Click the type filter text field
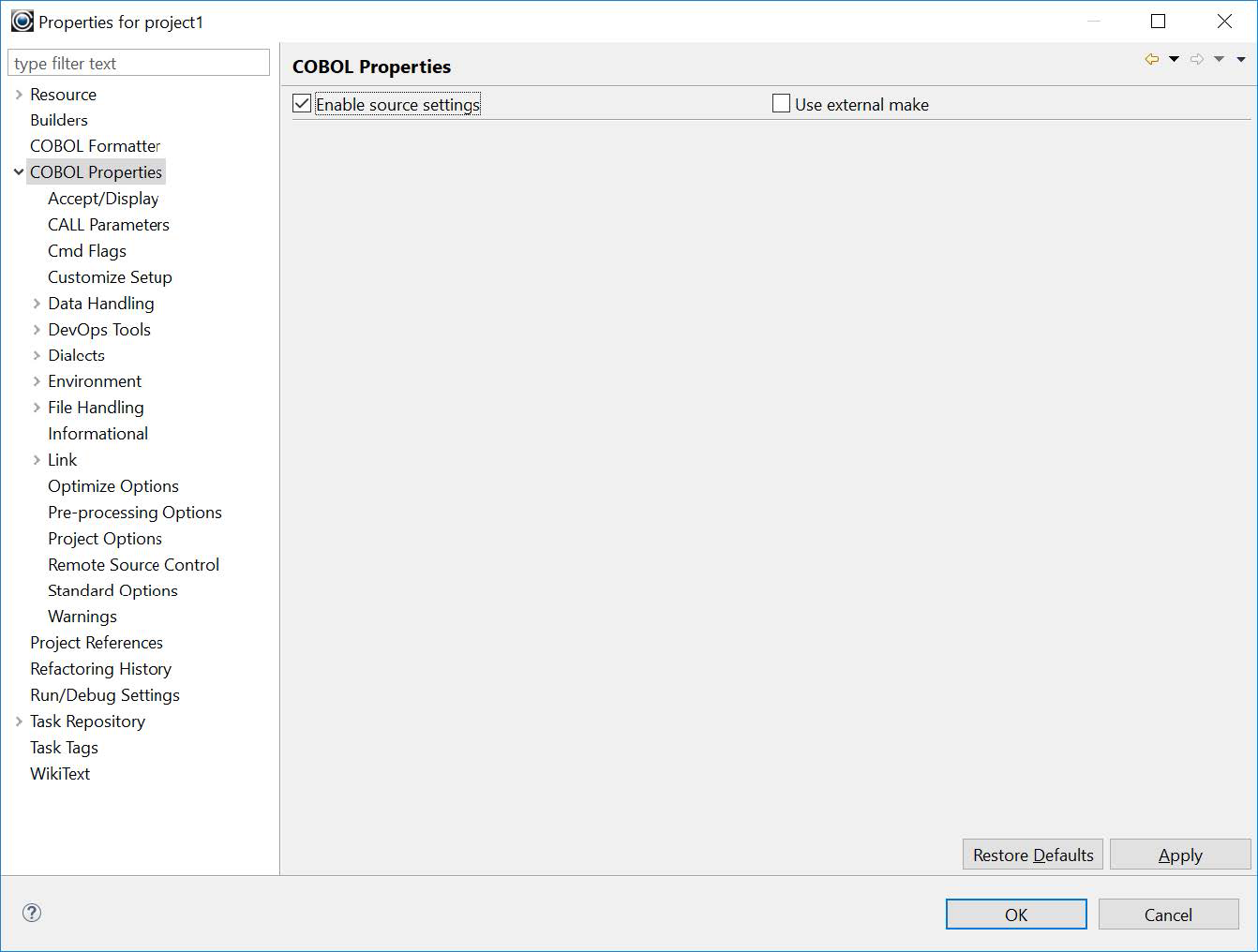1258x952 pixels. point(139,62)
